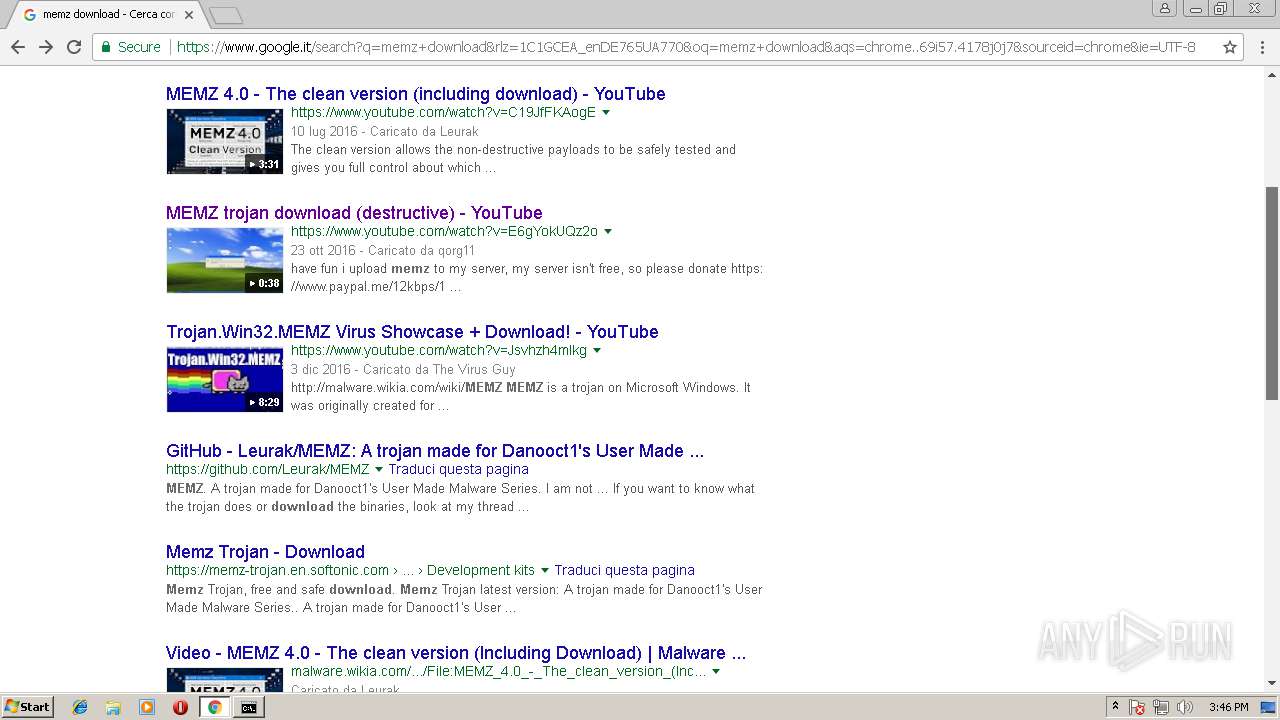The width and height of the screenshot is (1280, 720).
Task: Open MEMZ 4.0 clean version YouTube result
Action: click(416, 94)
